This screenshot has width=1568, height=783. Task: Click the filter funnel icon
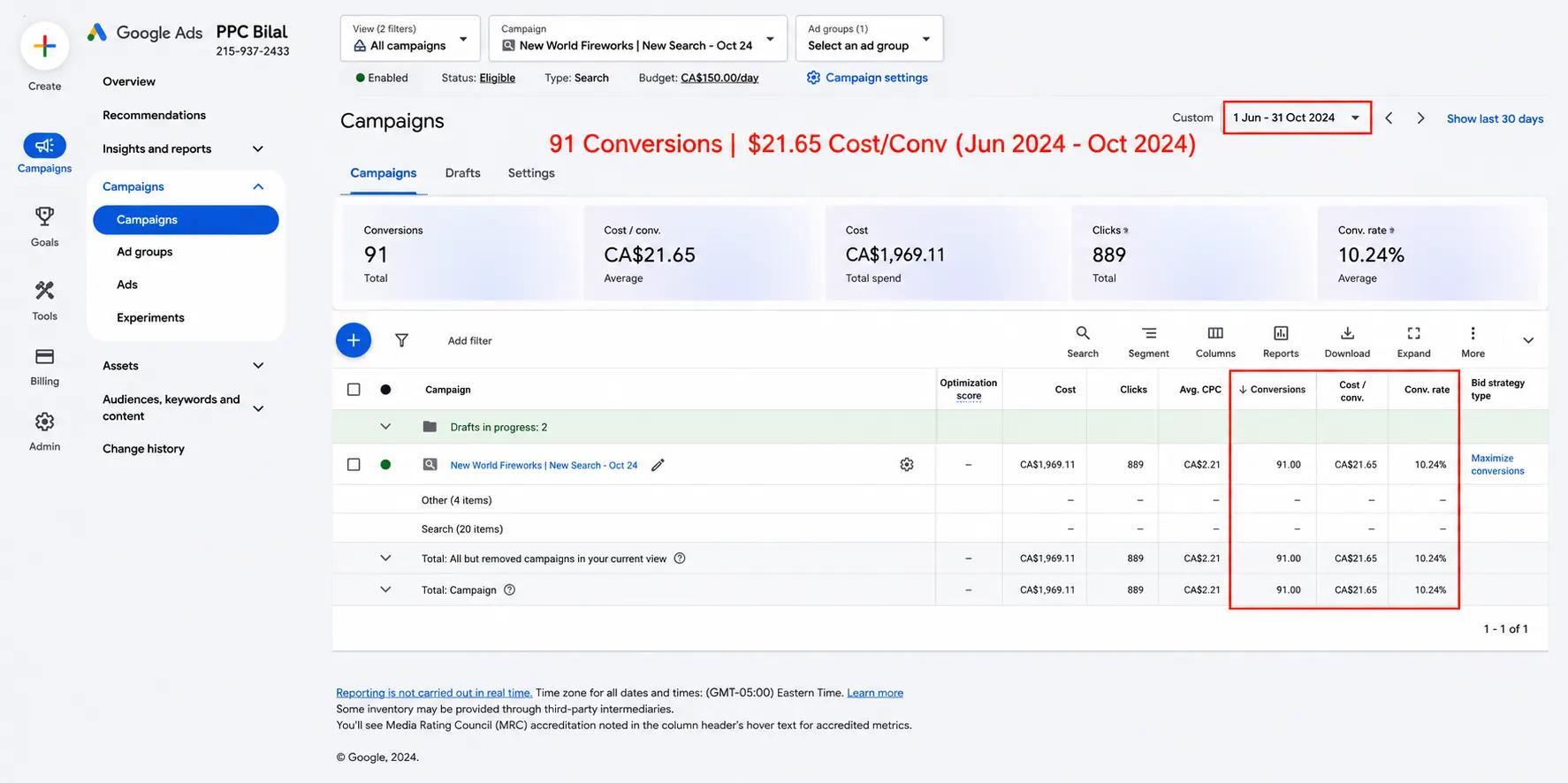pyautogui.click(x=401, y=340)
